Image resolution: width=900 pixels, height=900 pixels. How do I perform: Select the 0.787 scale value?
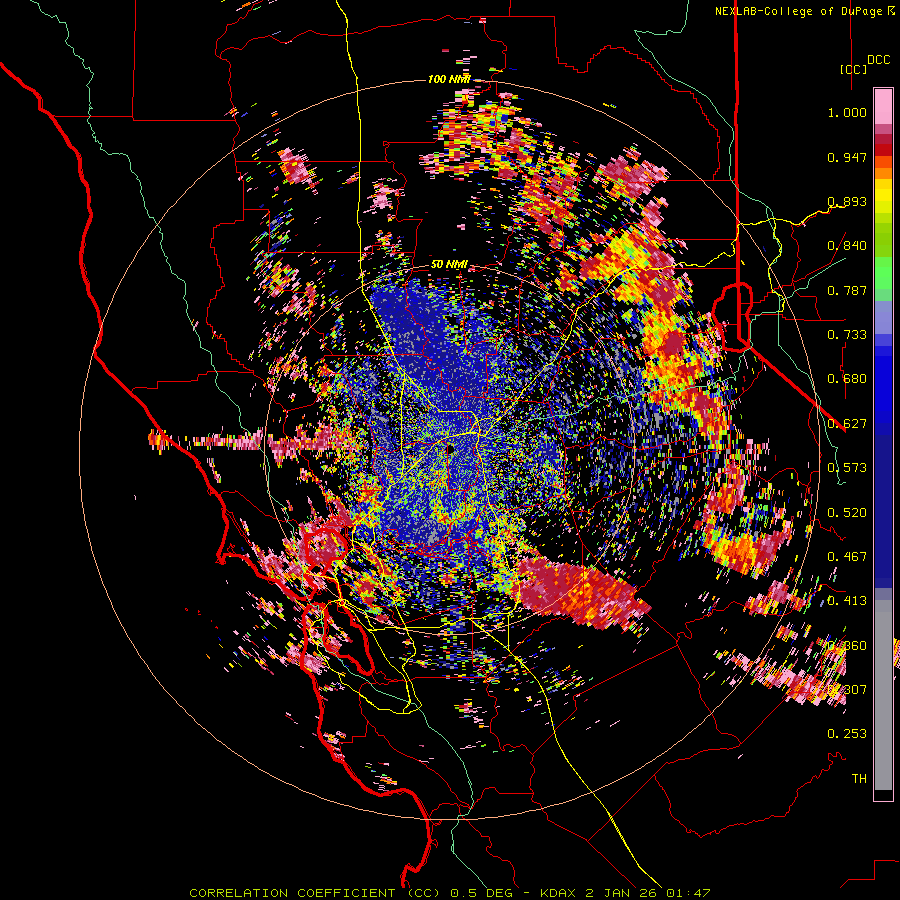point(847,290)
